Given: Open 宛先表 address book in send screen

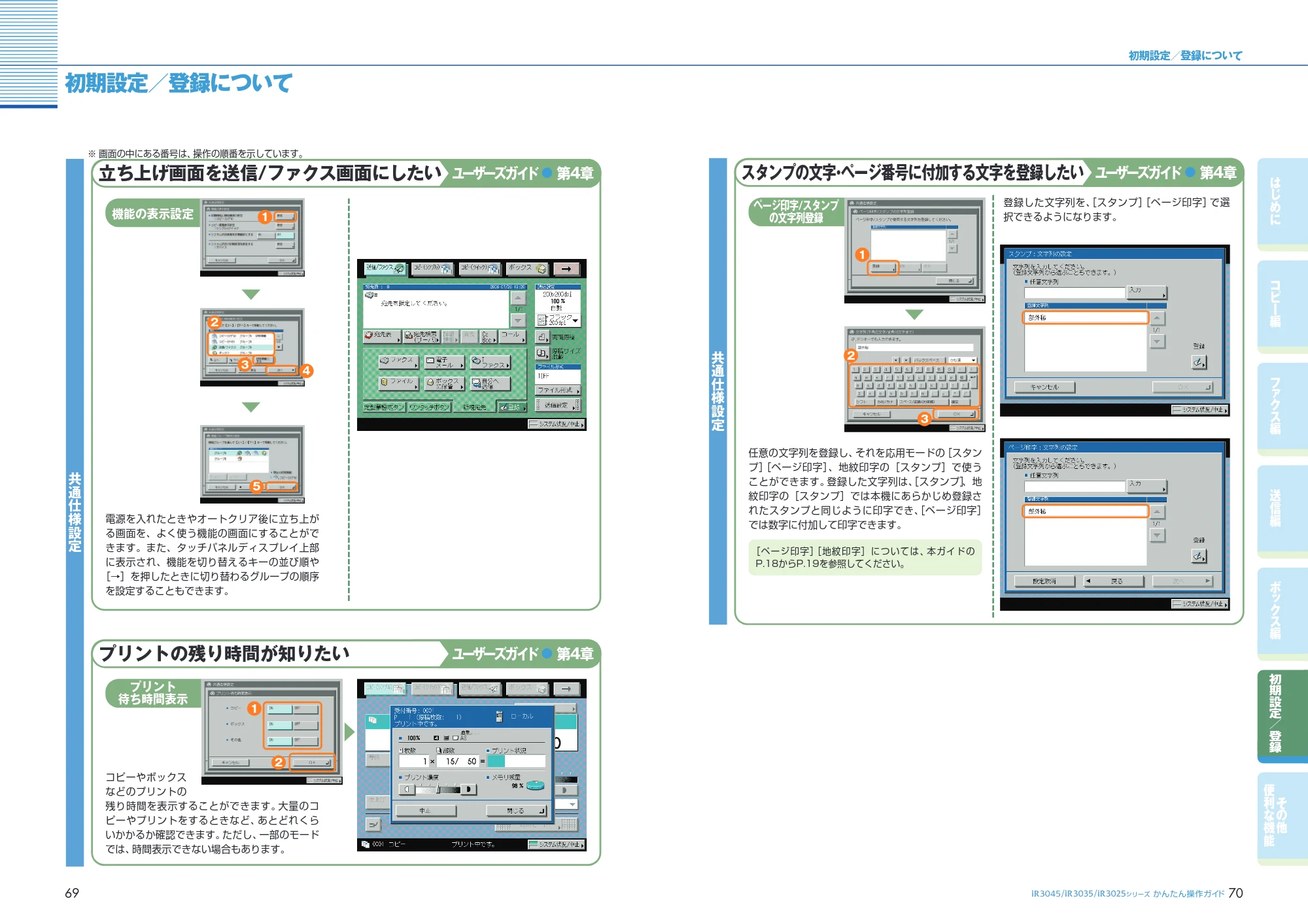Looking at the screenshot, I should click(381, 335).
